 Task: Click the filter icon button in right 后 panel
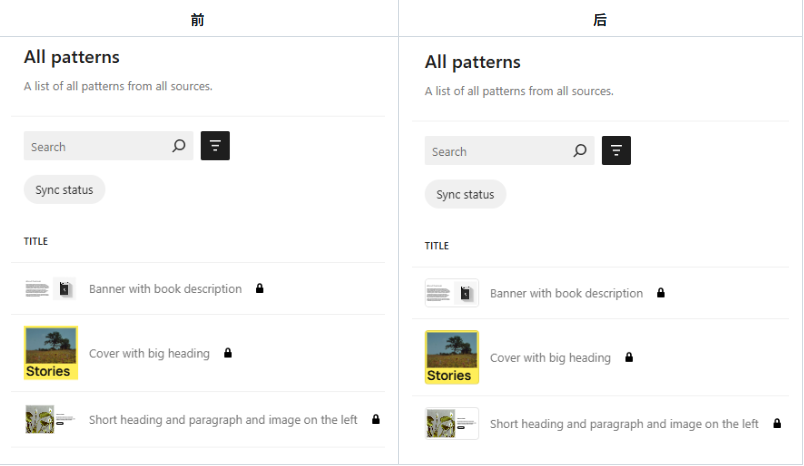pos(616,151)
